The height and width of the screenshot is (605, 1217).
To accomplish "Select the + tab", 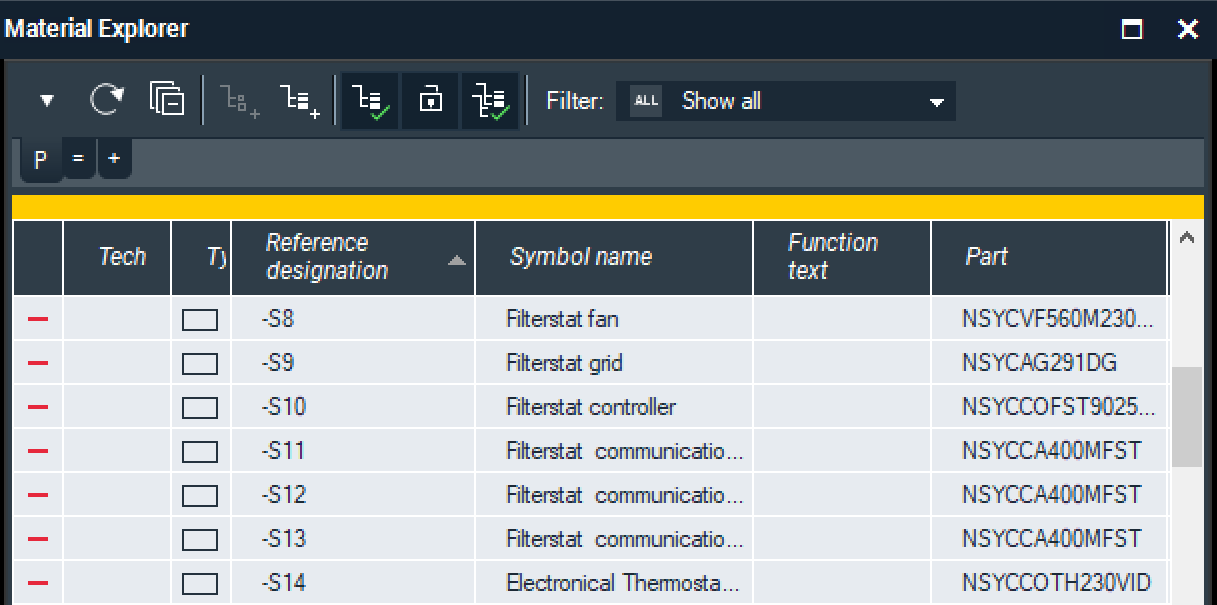I will [x=114, y=159].
